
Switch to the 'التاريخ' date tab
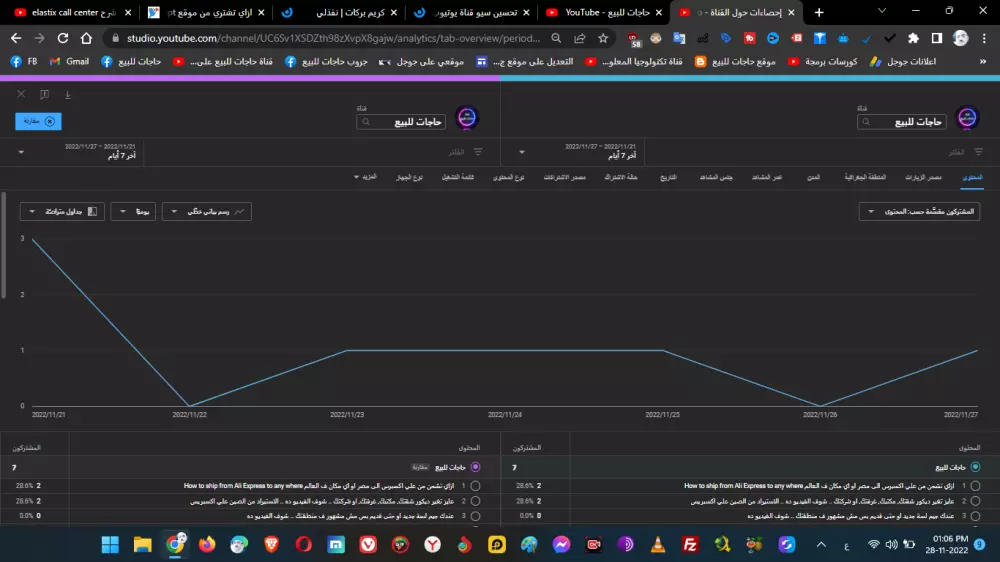(x=668, y=177)
